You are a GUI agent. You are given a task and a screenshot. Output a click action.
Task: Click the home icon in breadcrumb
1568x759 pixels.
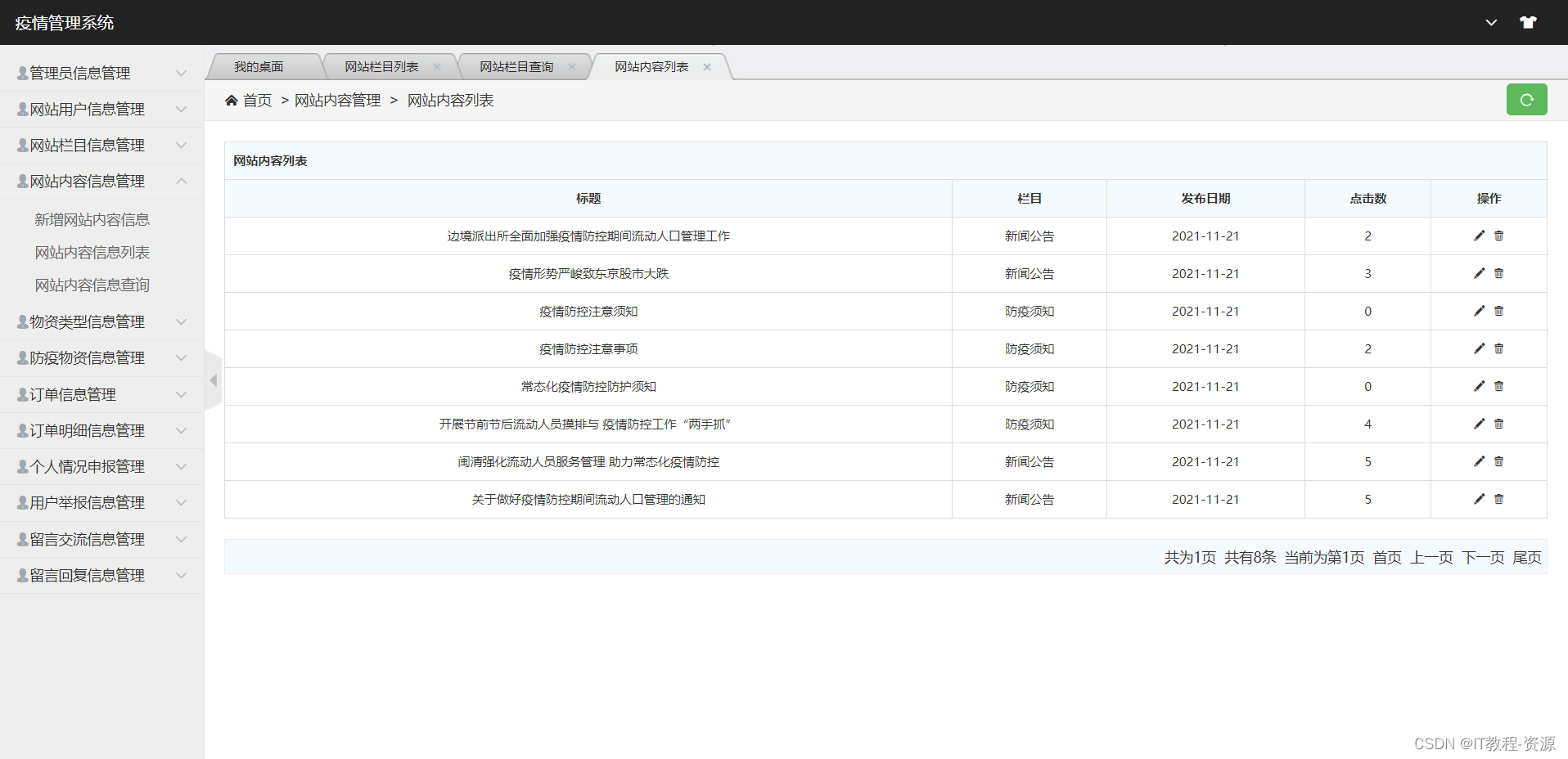(232, 101)
